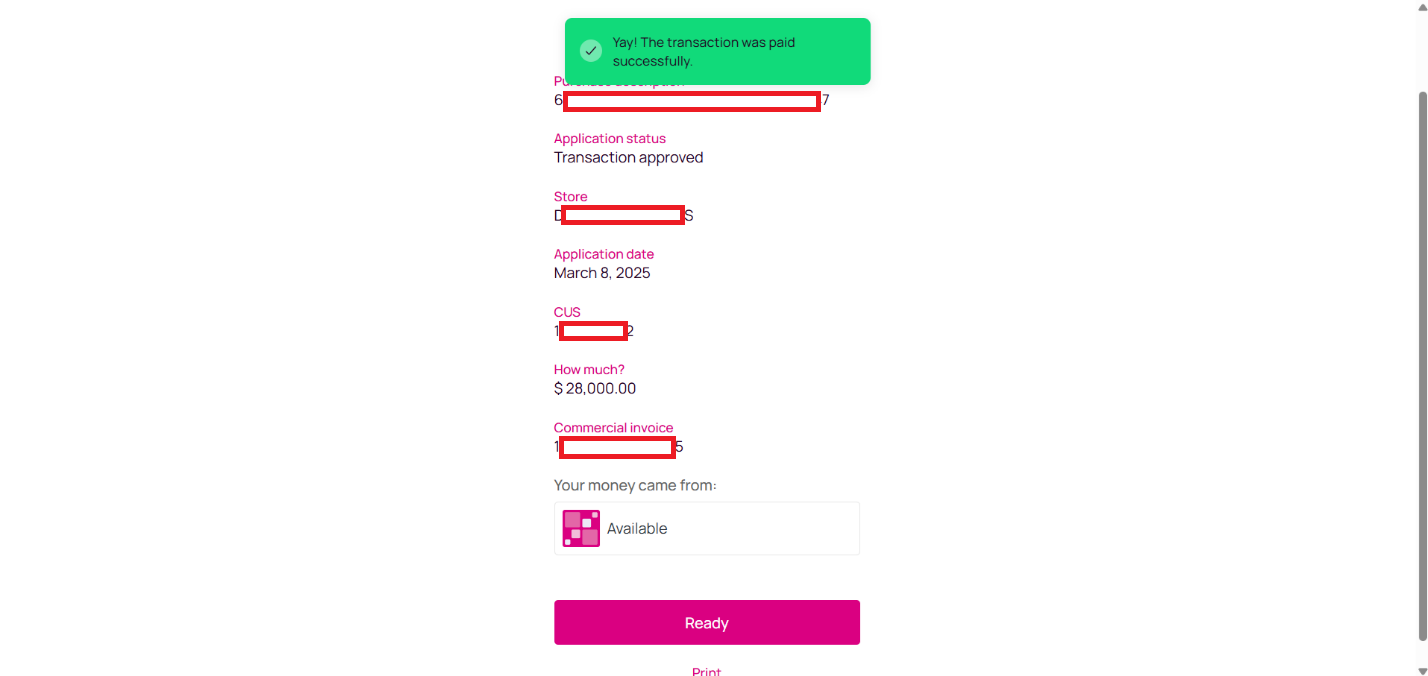Click the March 8, 2025 date value
Viewport: 1428px width, 676px height.
click(x=602, y=273)
